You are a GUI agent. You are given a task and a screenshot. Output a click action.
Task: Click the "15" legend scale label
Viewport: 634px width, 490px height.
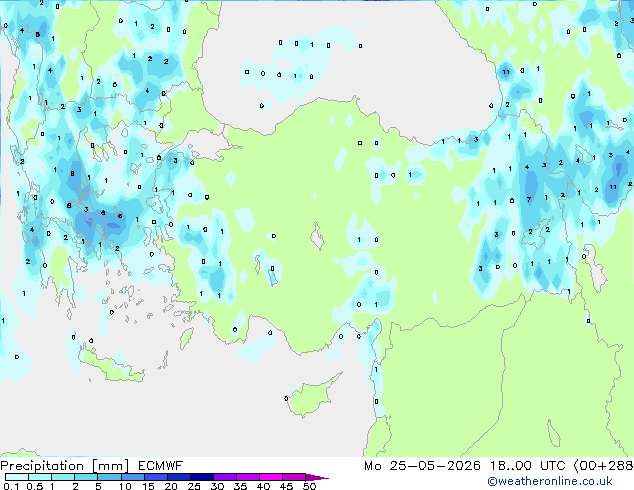pyautogui.click(x=148, y=486)
